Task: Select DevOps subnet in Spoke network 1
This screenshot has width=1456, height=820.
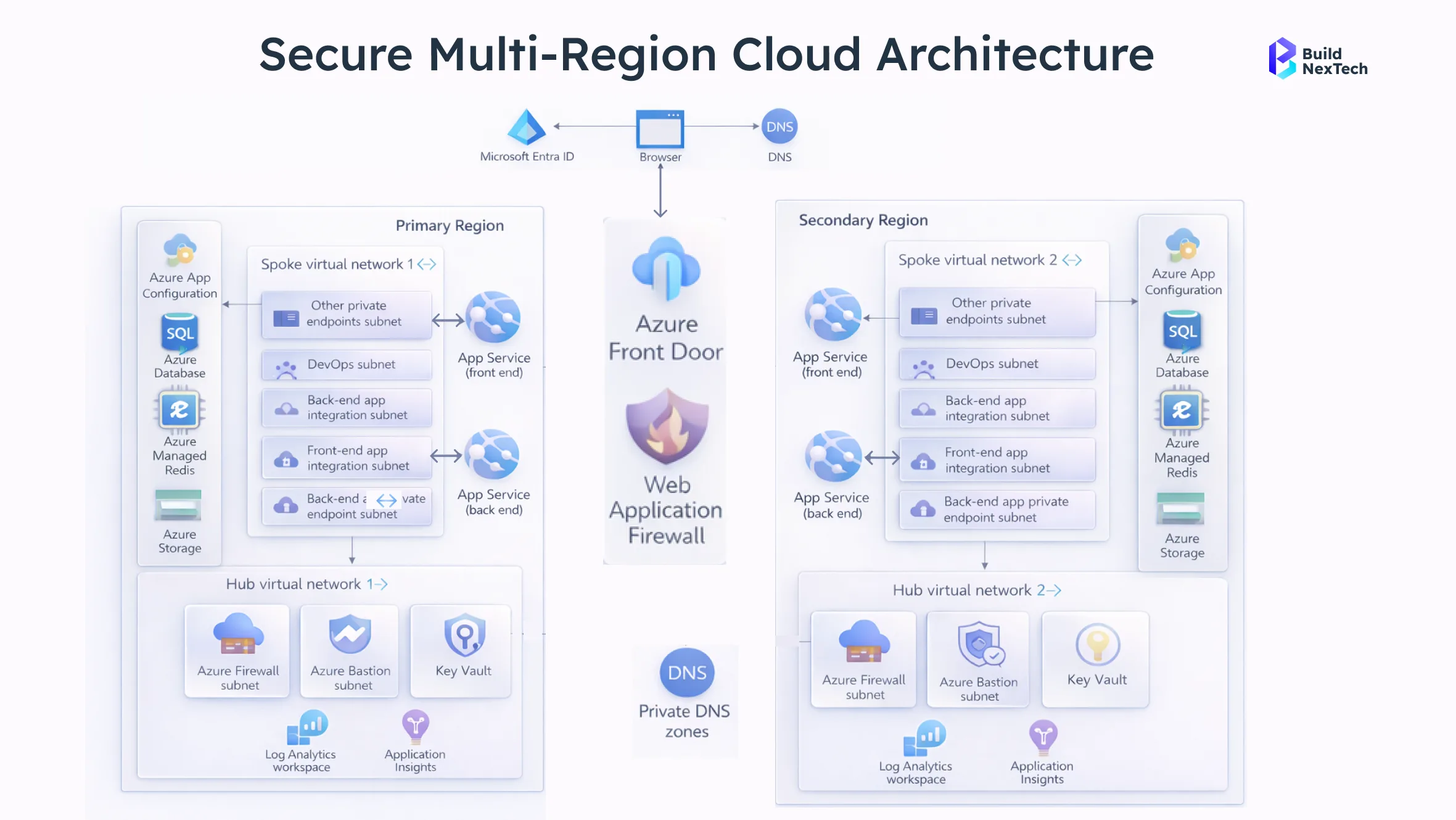Action: (x=347, y=365)
